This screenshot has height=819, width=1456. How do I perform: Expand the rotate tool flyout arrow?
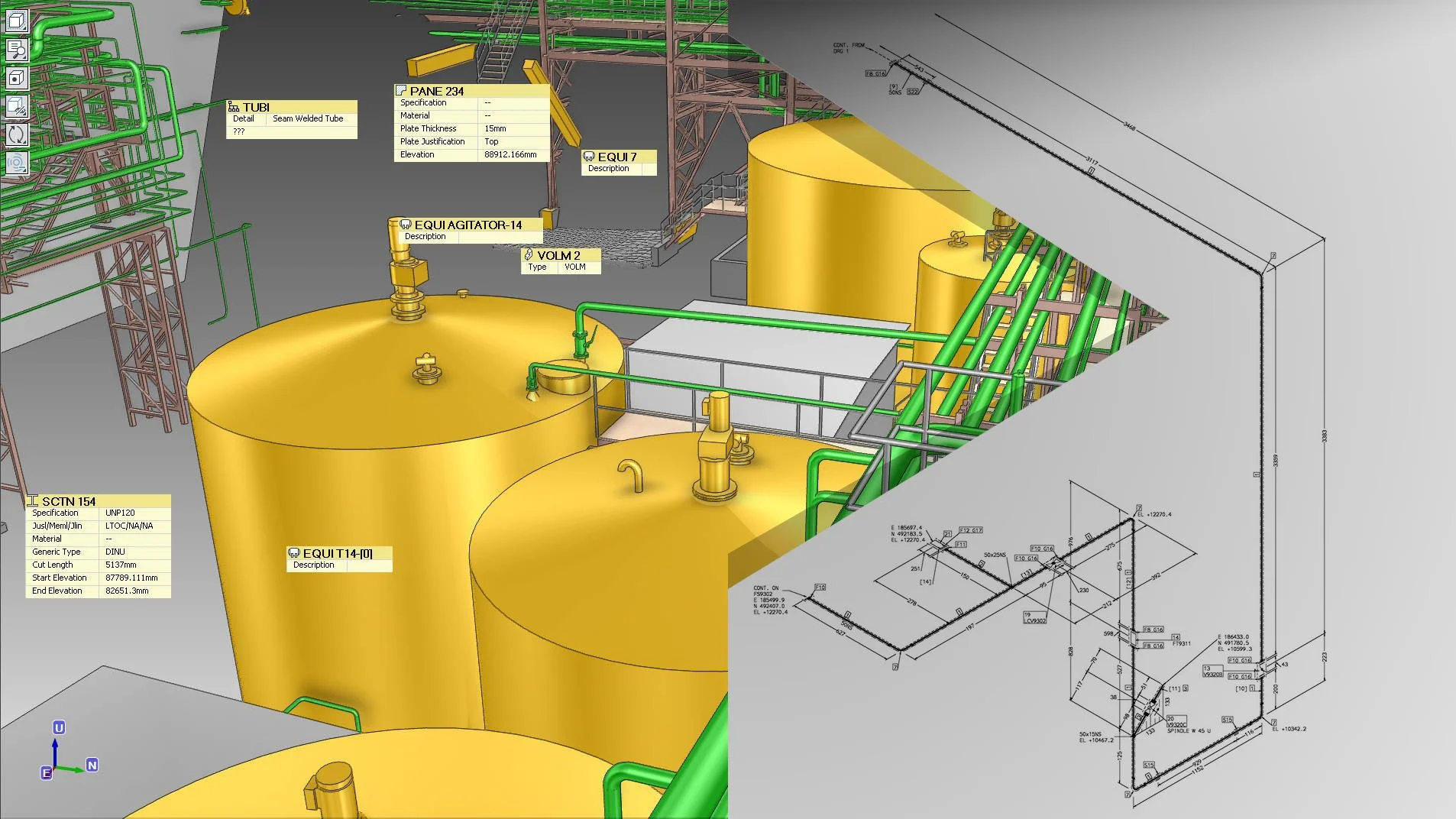point(24,143)
